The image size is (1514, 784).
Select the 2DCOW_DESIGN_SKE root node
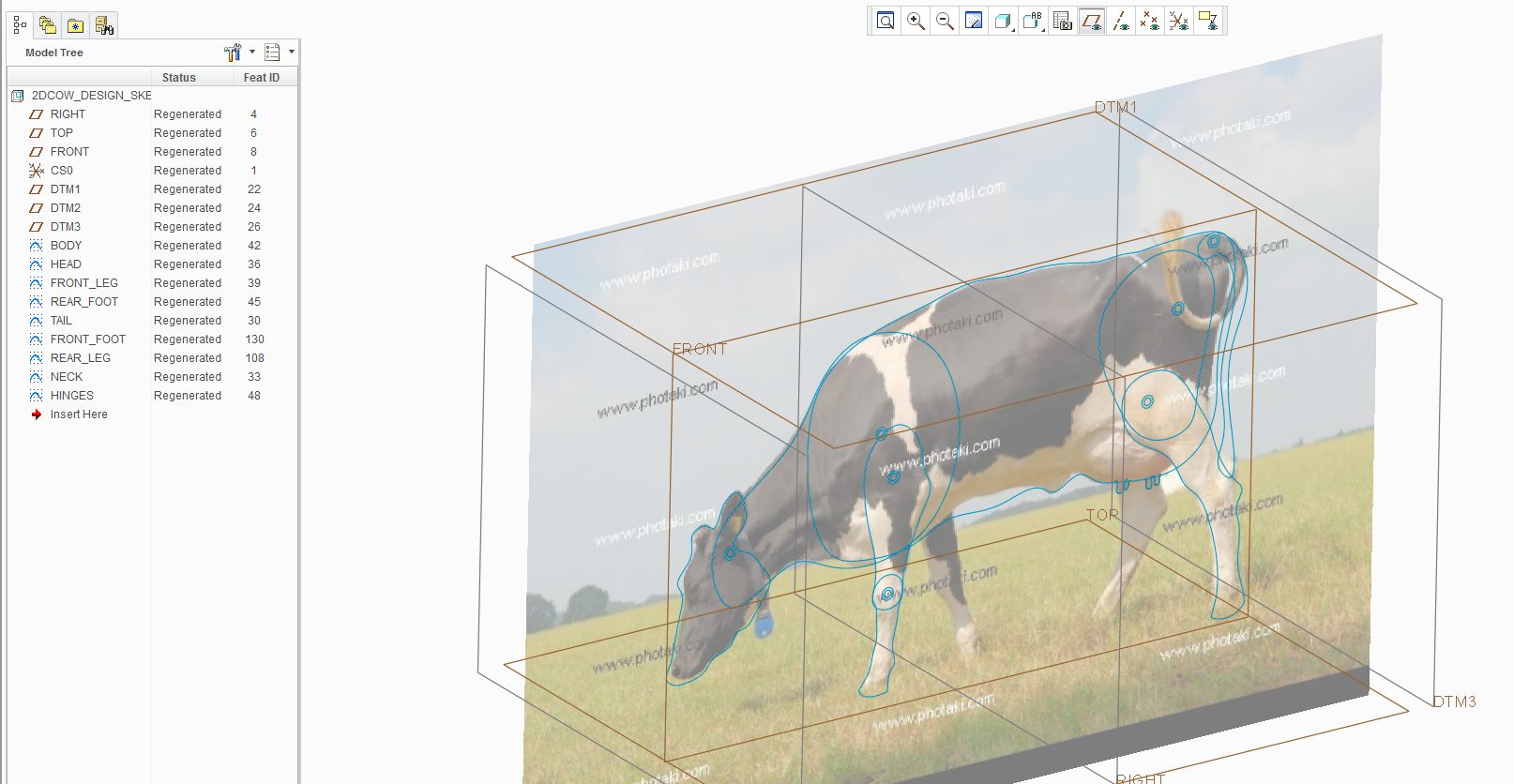pyautogui.click(x=91, y=96)
